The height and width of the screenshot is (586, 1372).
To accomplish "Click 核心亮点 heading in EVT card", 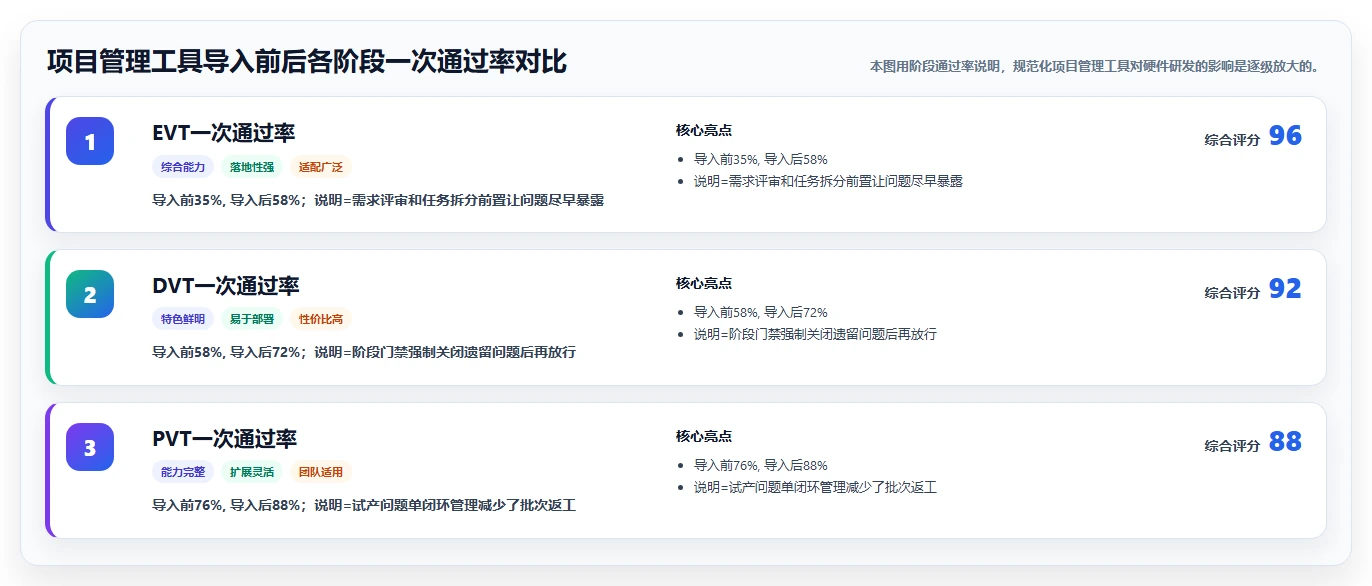I will pos(704,130).
